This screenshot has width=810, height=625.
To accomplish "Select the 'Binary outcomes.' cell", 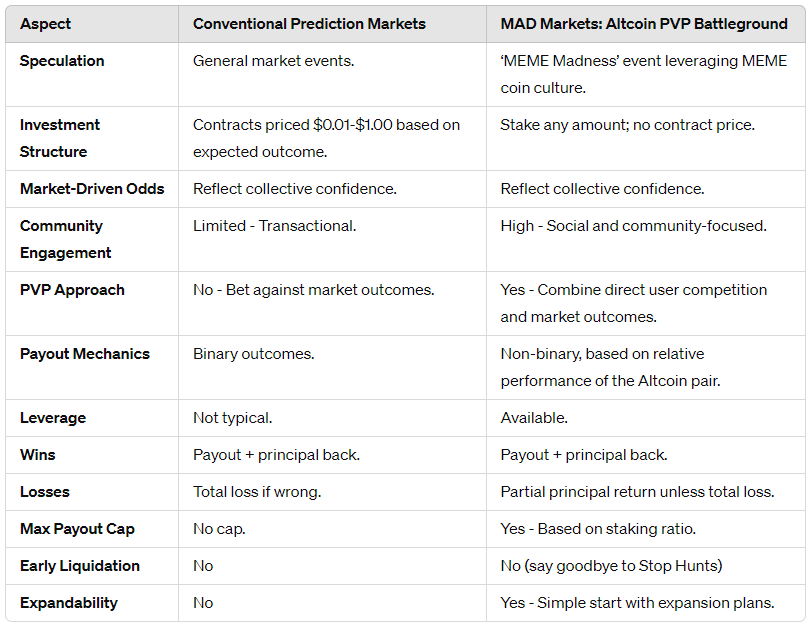I will [253, 354].
